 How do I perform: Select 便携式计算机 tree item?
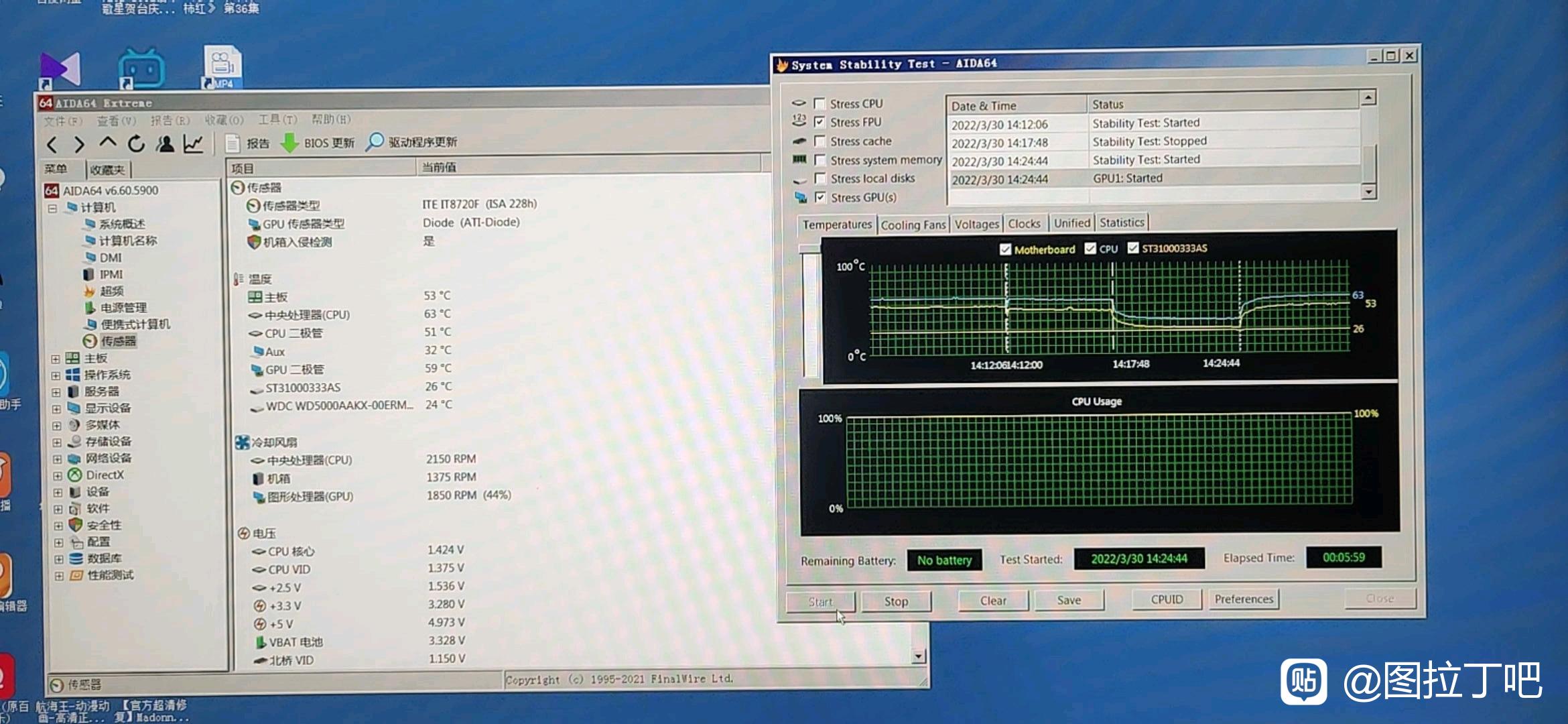pyautogui.click(x=127, y=324)
